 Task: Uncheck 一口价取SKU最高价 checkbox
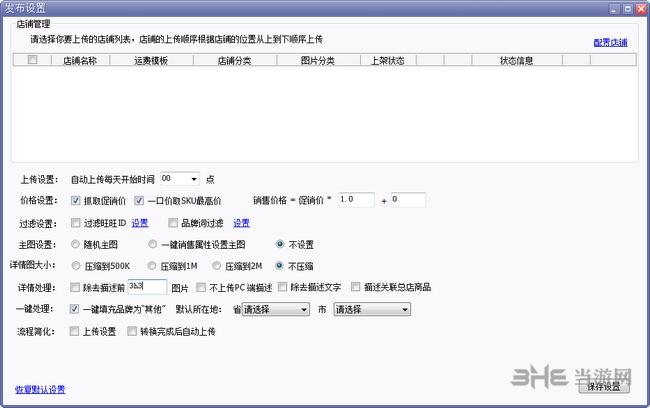click(x=139, y=201)
